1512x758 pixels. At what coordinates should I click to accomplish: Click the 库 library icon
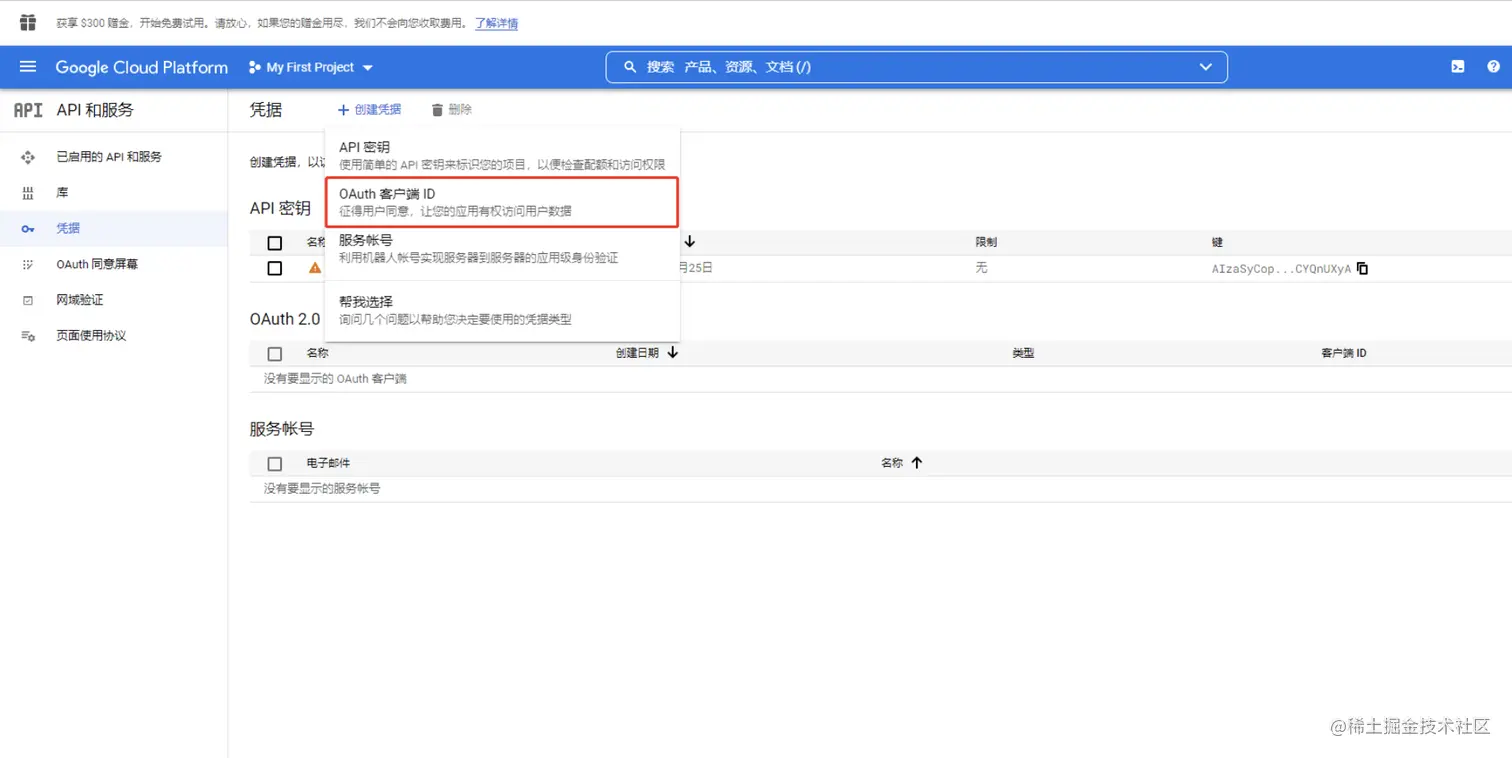[x=28, y=192]
